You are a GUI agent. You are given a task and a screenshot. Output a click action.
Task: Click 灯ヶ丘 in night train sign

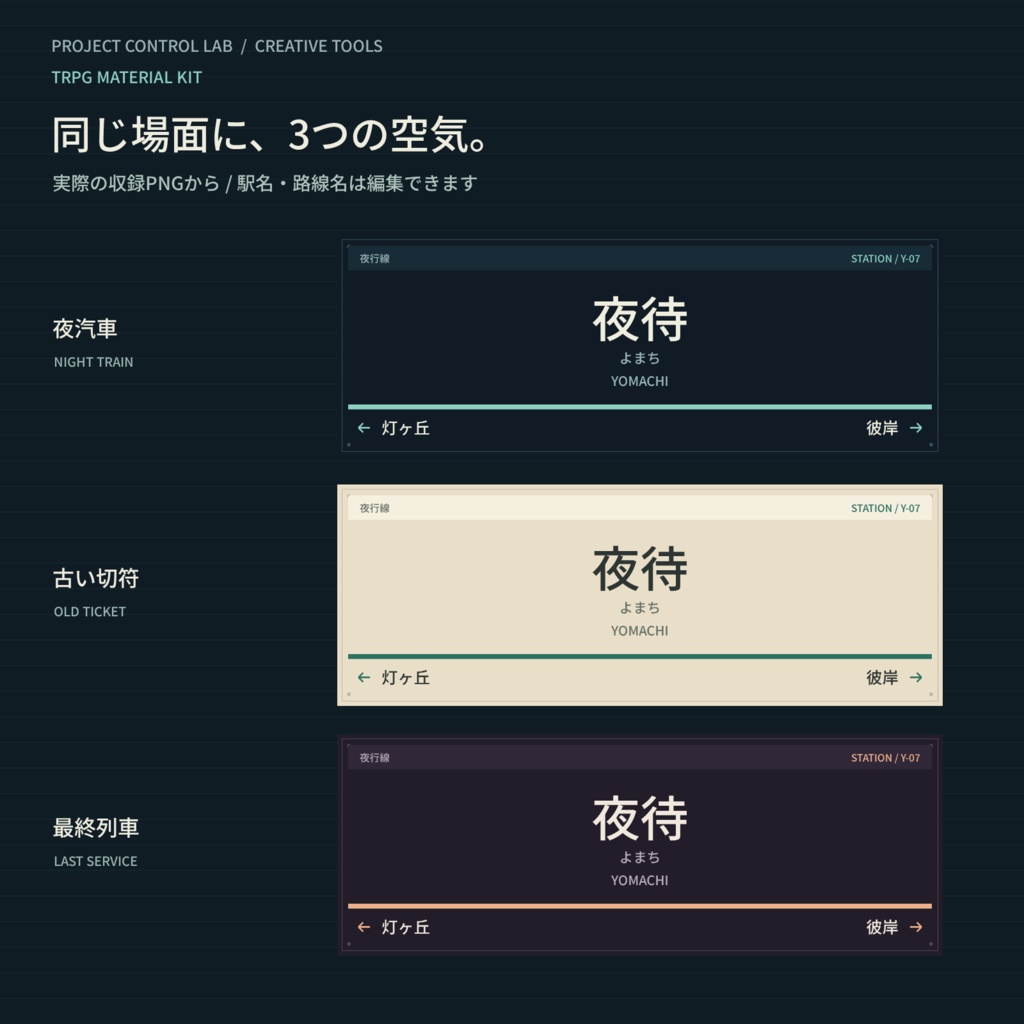(406, 428)
